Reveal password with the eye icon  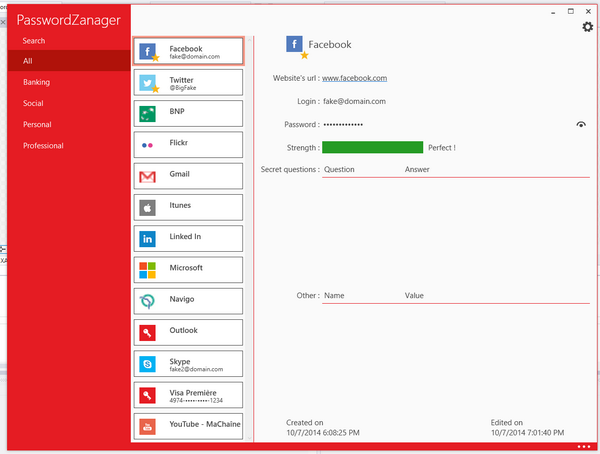click(581, 124)
